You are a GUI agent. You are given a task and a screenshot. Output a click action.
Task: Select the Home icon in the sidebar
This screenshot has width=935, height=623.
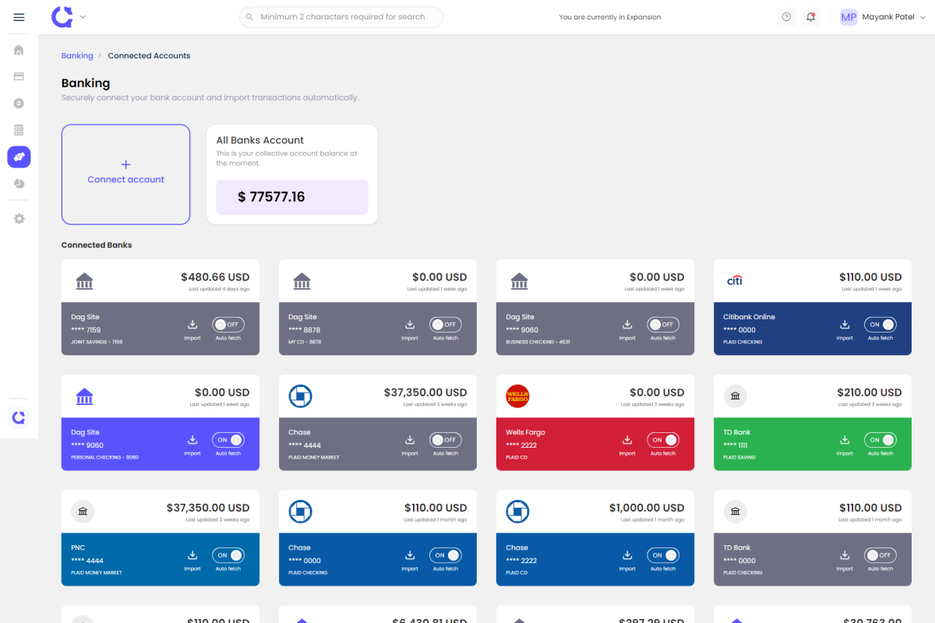click(x=18, y=49)
